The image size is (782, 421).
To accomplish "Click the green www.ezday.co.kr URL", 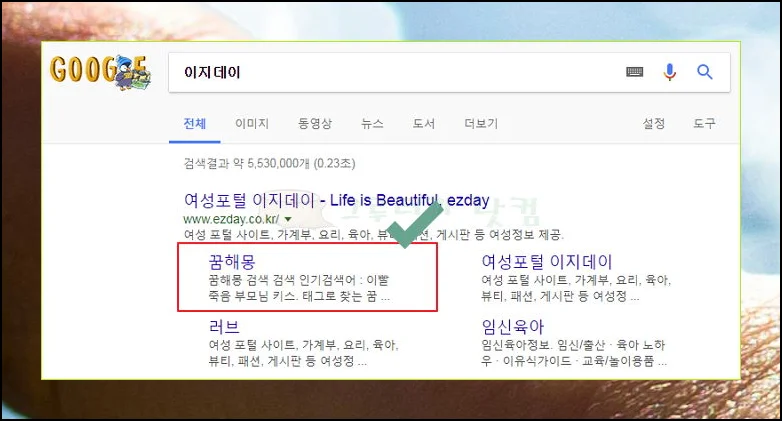I will tap(231, 219).
